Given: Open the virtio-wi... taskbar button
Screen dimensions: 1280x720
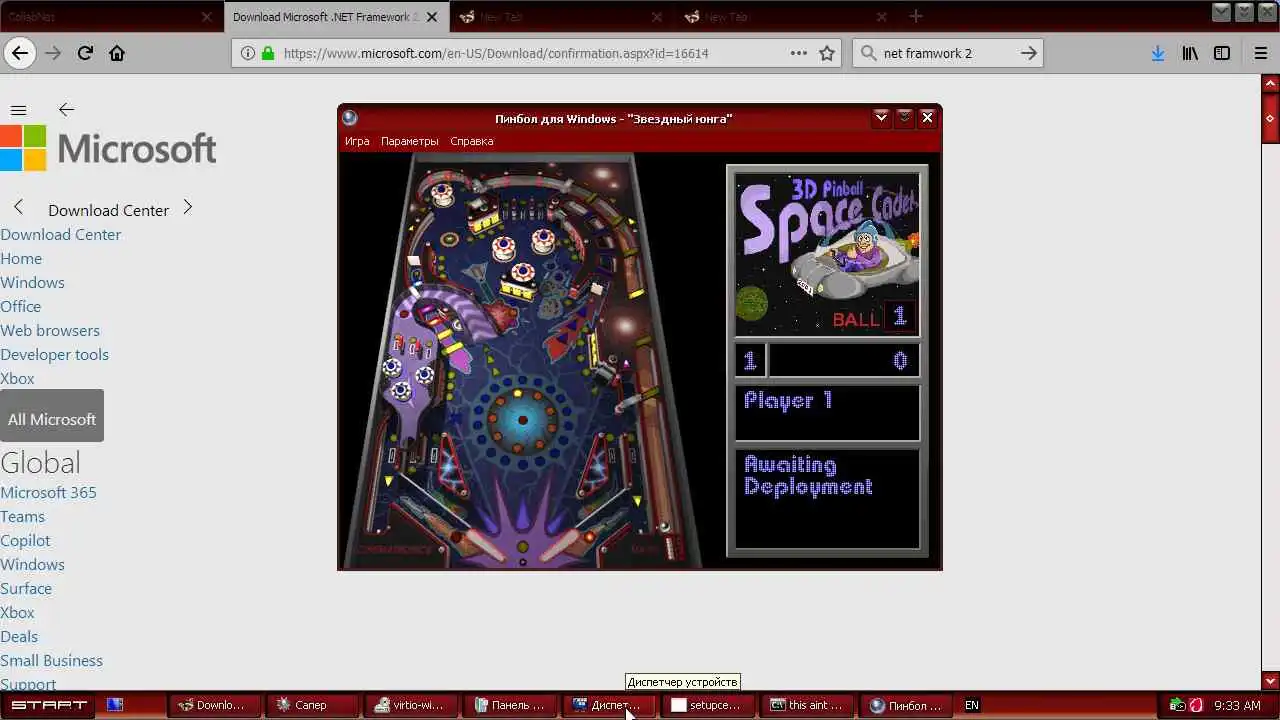Looking at the screenshot, I should point(410,705).
